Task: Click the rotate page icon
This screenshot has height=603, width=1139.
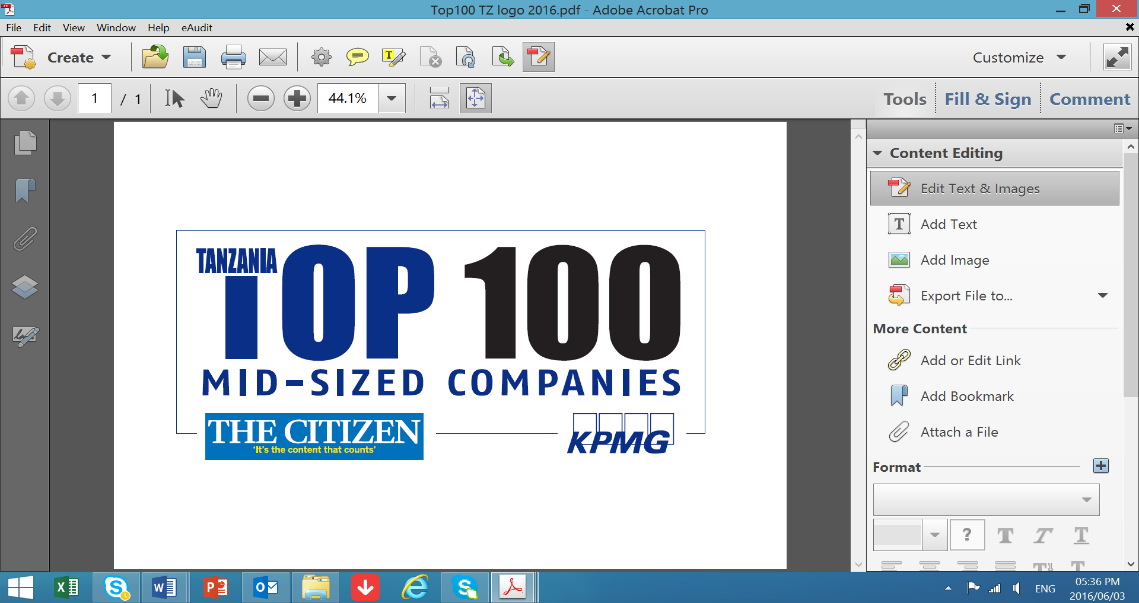Action: point(466,57)
